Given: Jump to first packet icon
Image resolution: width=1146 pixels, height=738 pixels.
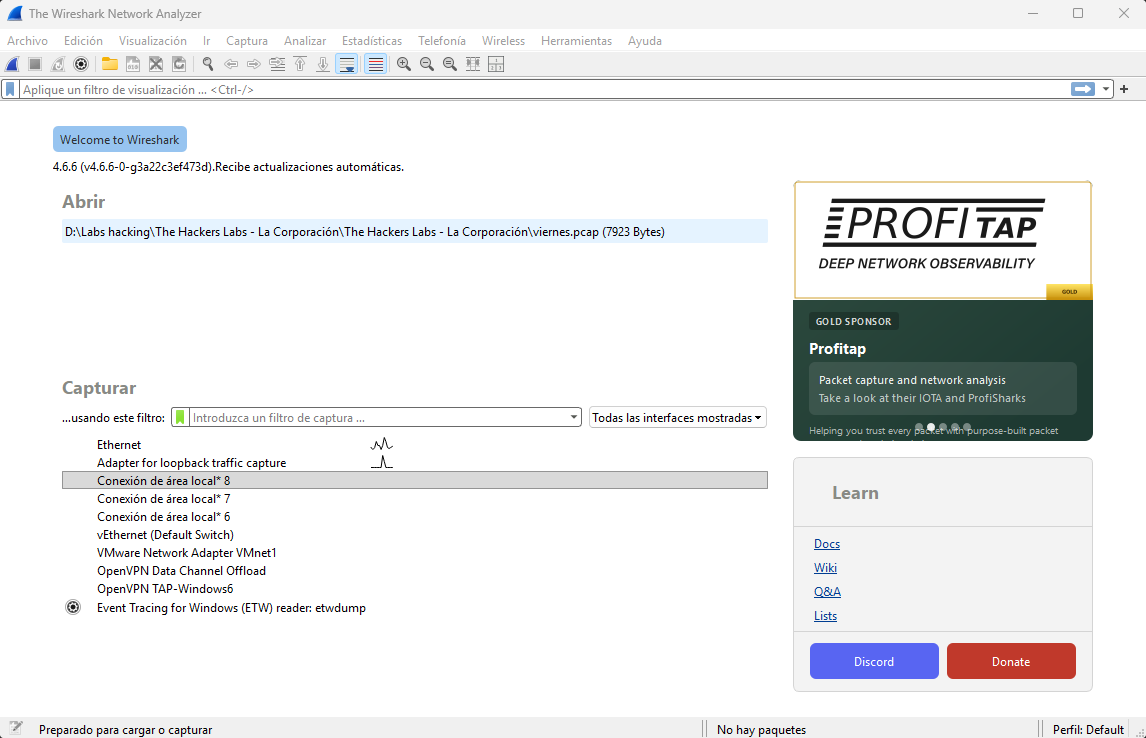Looking at the screenshot, I should [x=300, y=64].
